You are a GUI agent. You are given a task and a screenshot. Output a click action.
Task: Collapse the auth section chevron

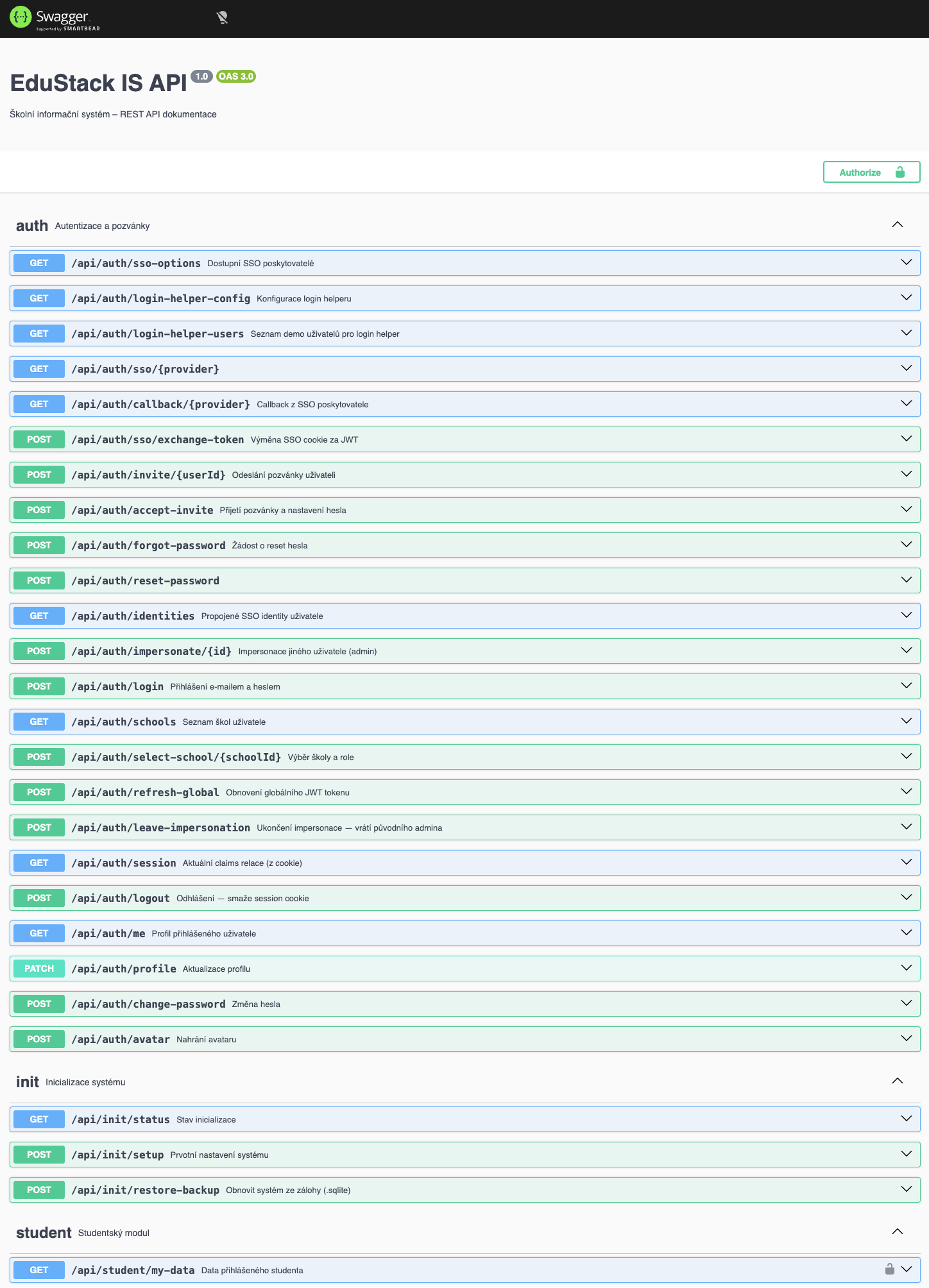click(x=898, y=225)
